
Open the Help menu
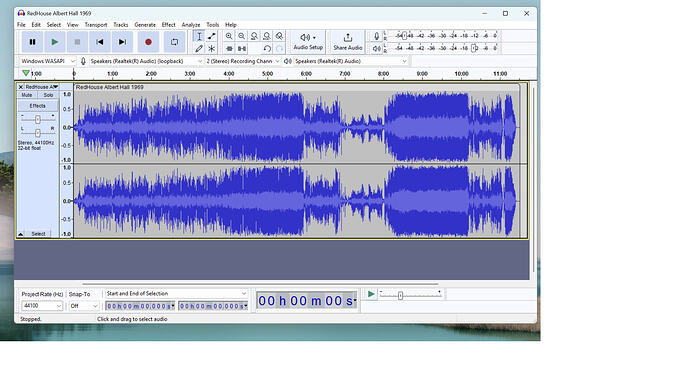(x=231, y=25)
